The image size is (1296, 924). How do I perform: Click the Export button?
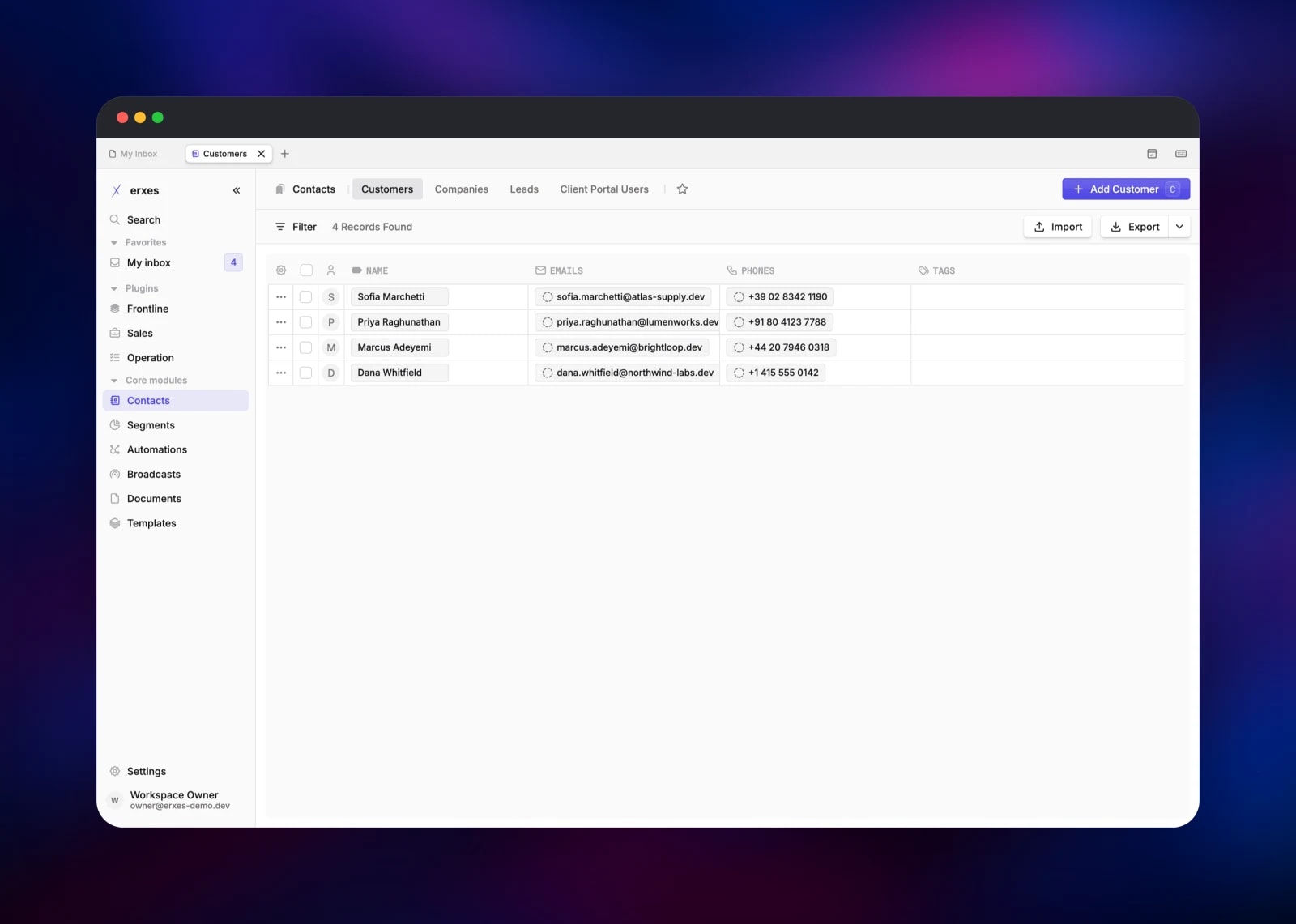1135,227
